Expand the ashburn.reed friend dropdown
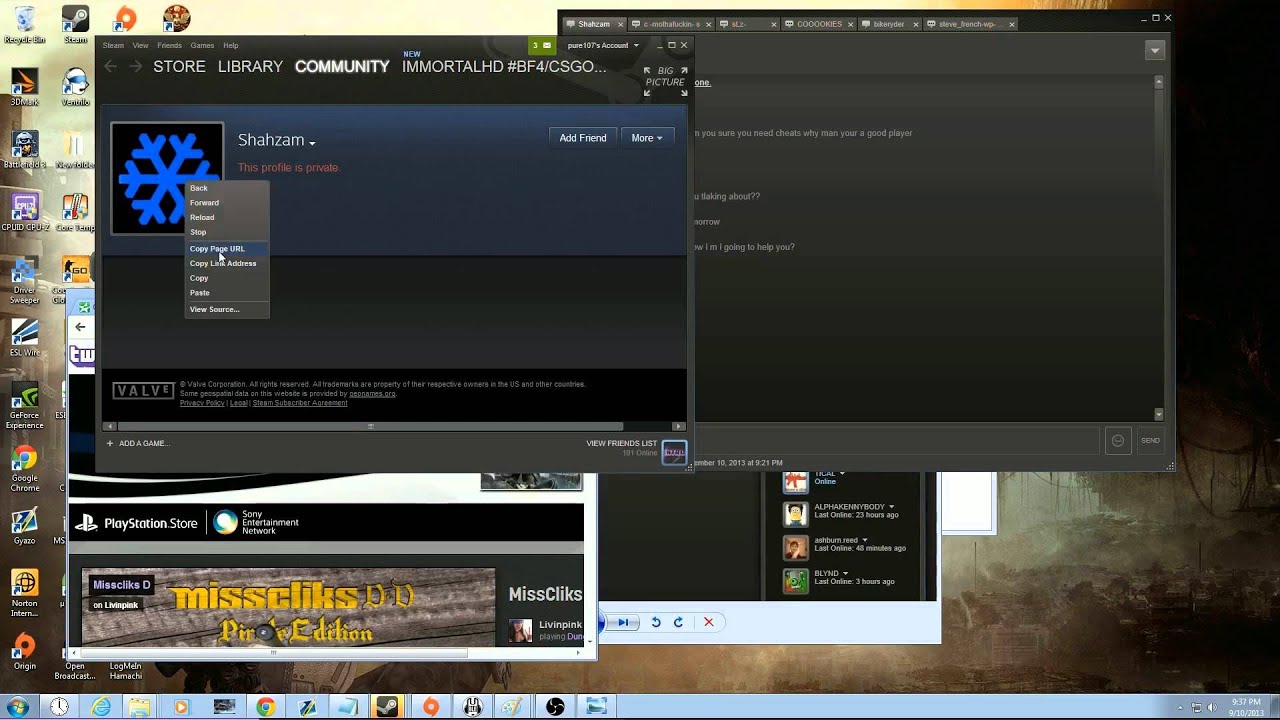Viewport: 1280px width, 720px height. (x=865, y=540)
